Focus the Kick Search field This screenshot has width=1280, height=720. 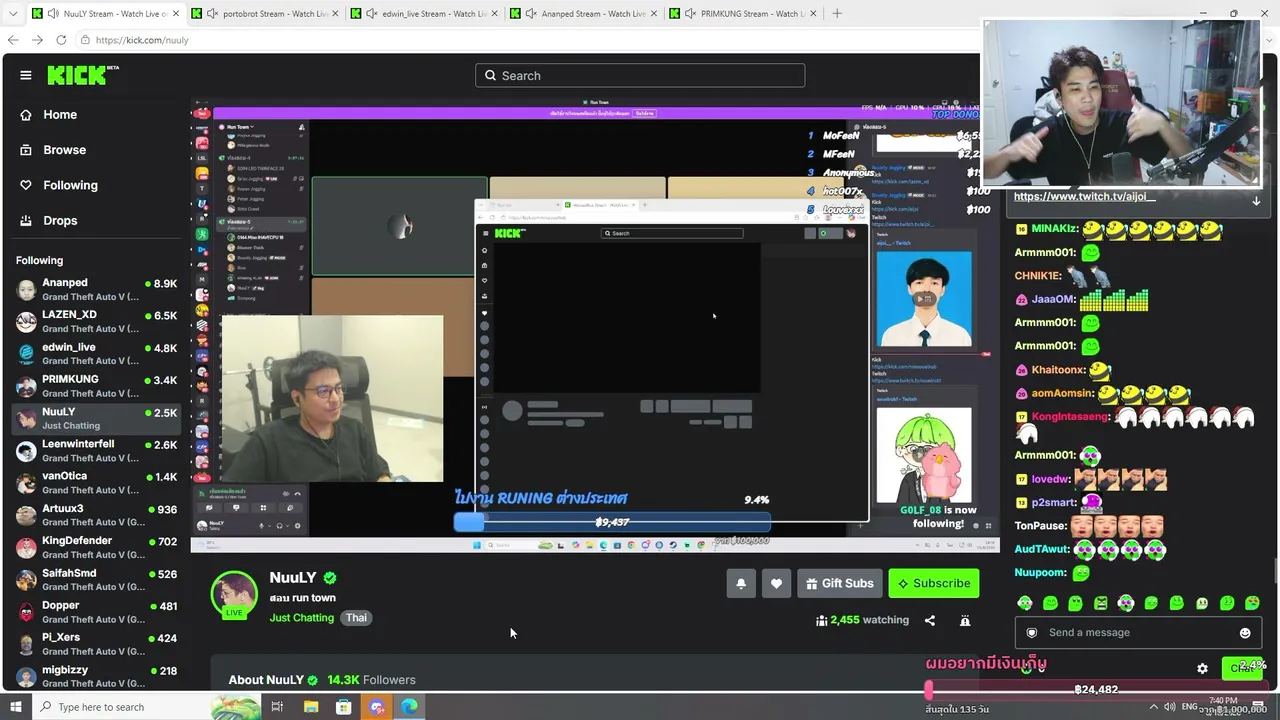coord(640,75)
